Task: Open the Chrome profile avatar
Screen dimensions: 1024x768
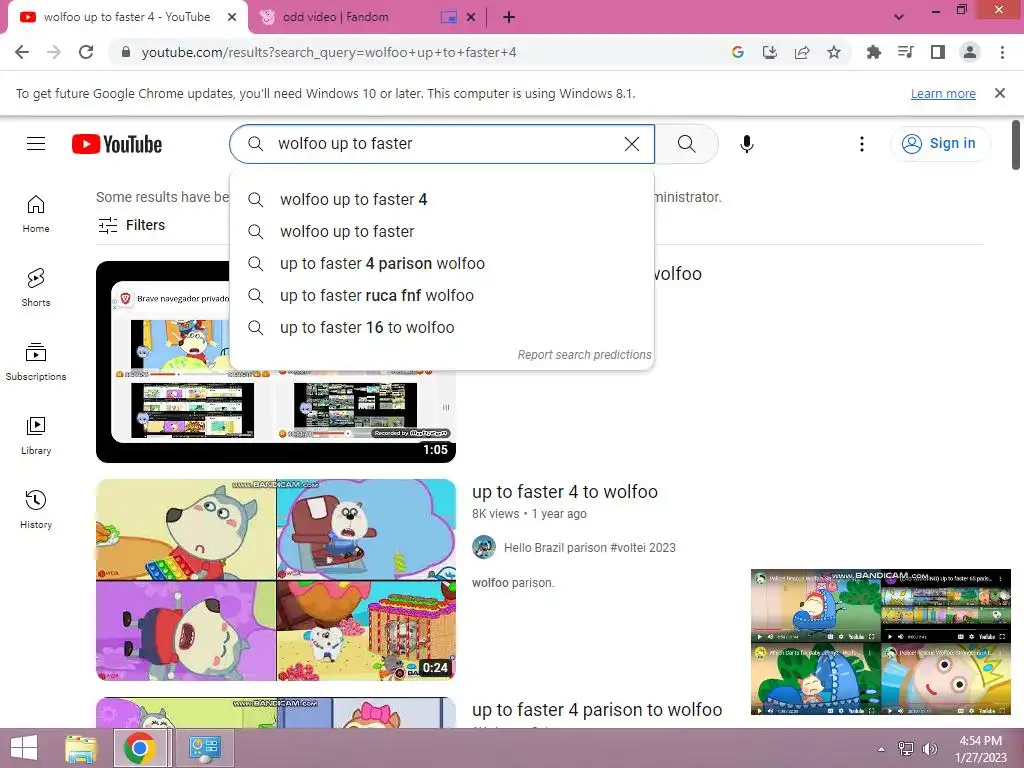Action: click(970, 52)
